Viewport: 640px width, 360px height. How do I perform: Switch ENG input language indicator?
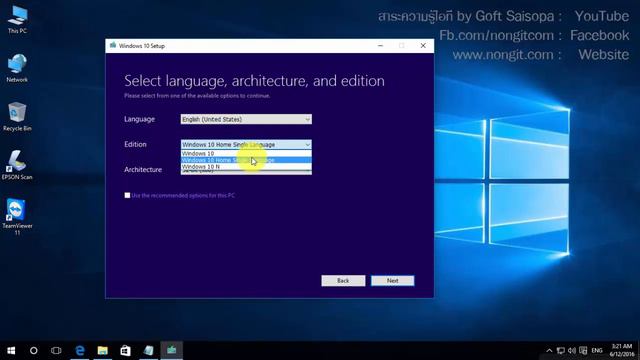tap(597, 351)
